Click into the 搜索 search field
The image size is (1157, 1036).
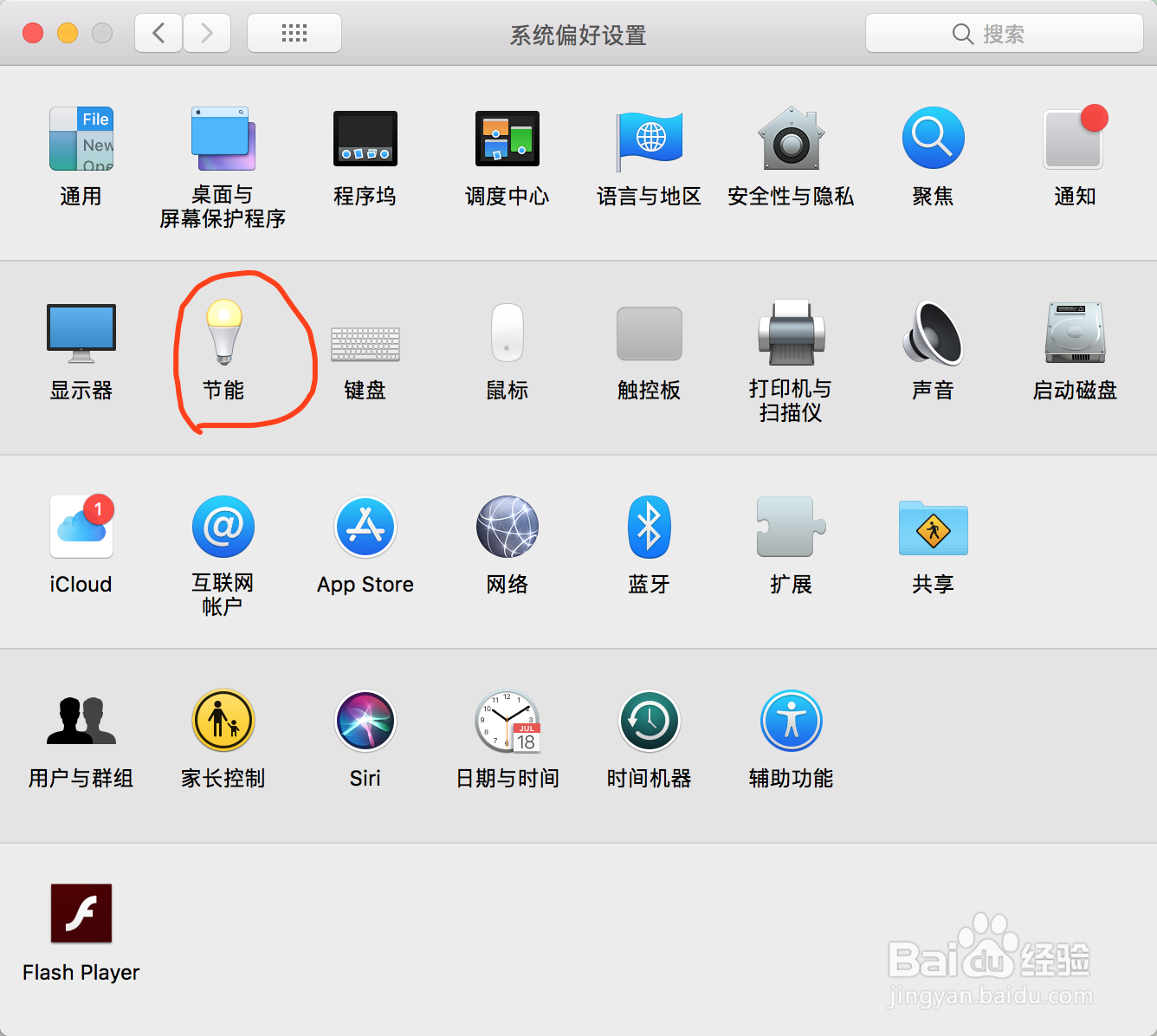[x=1005, y=34]
